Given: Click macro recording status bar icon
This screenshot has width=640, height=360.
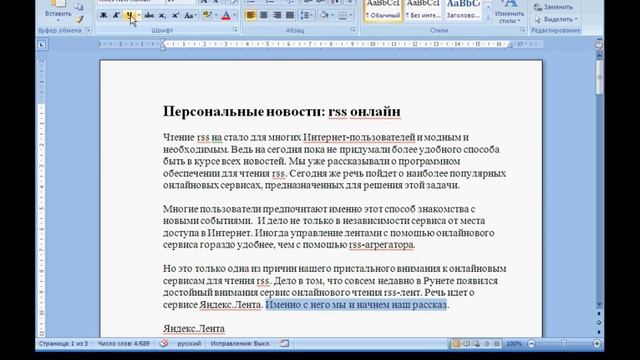Looking at the screenshot, I should click(x=284, y=344).
